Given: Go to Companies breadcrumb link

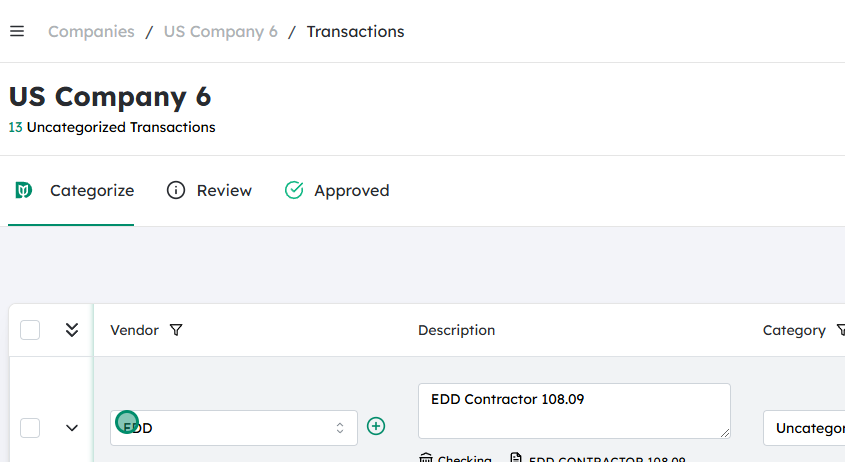Looking at the screenshot, I should coord(91,31).
